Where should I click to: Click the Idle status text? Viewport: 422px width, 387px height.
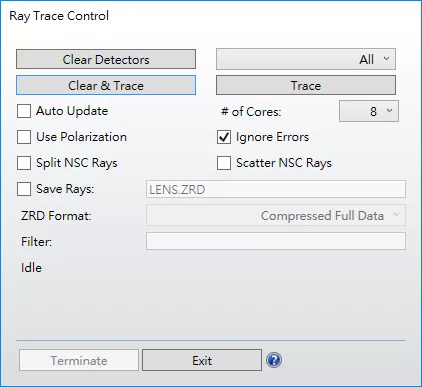pos(31,268)
